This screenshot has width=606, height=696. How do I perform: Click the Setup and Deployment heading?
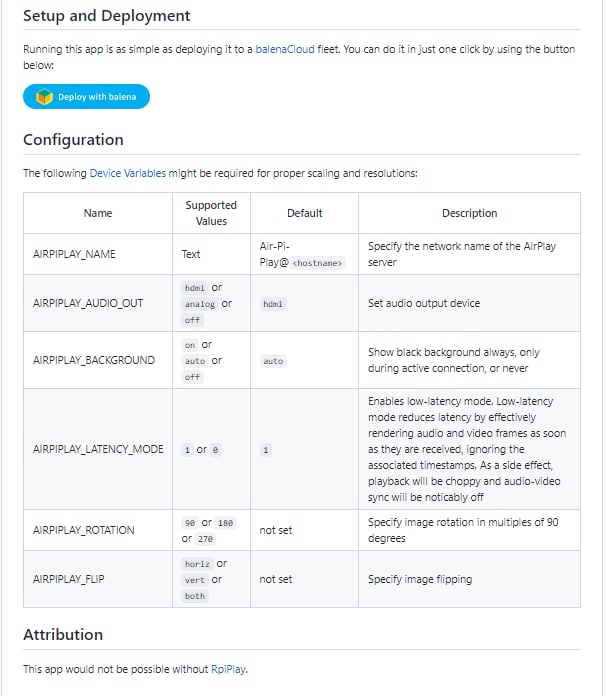[x=106, y=16]
